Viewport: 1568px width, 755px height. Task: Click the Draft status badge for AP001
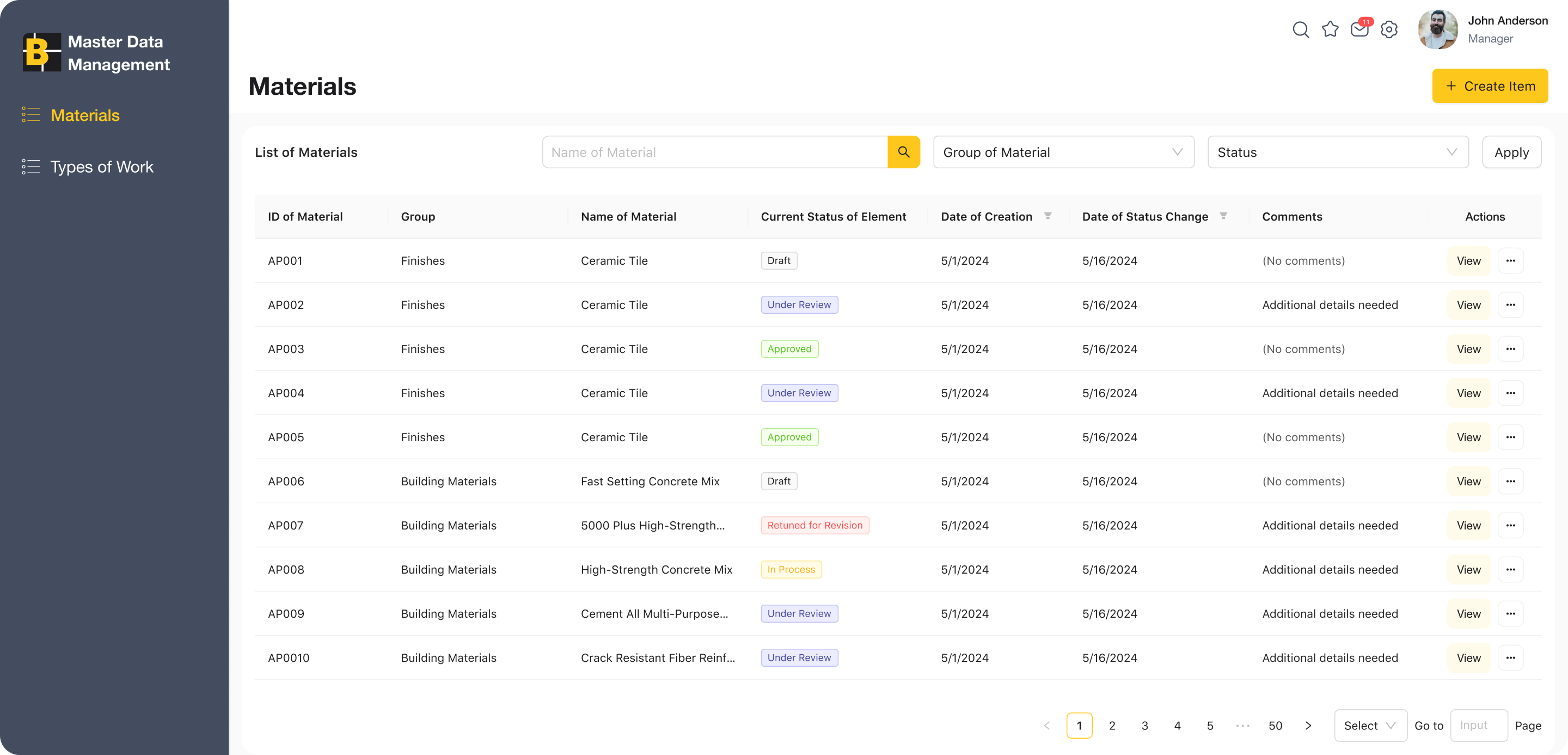click(779, 260)
